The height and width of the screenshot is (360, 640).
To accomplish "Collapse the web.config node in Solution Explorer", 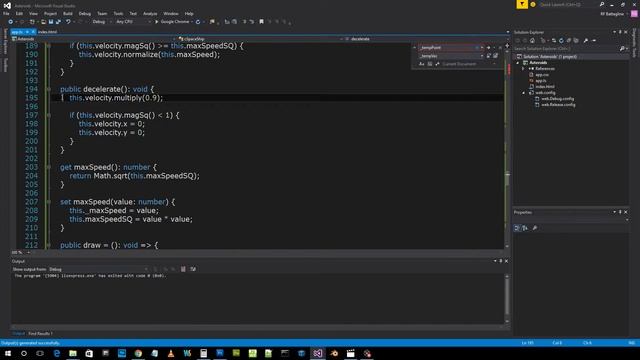I will 523,93.
